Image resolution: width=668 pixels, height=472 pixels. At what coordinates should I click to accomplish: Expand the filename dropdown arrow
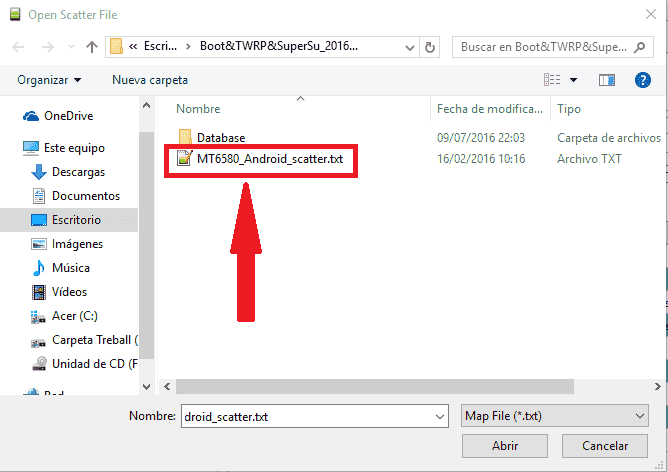pyautogui.click(x=440, y=417)
